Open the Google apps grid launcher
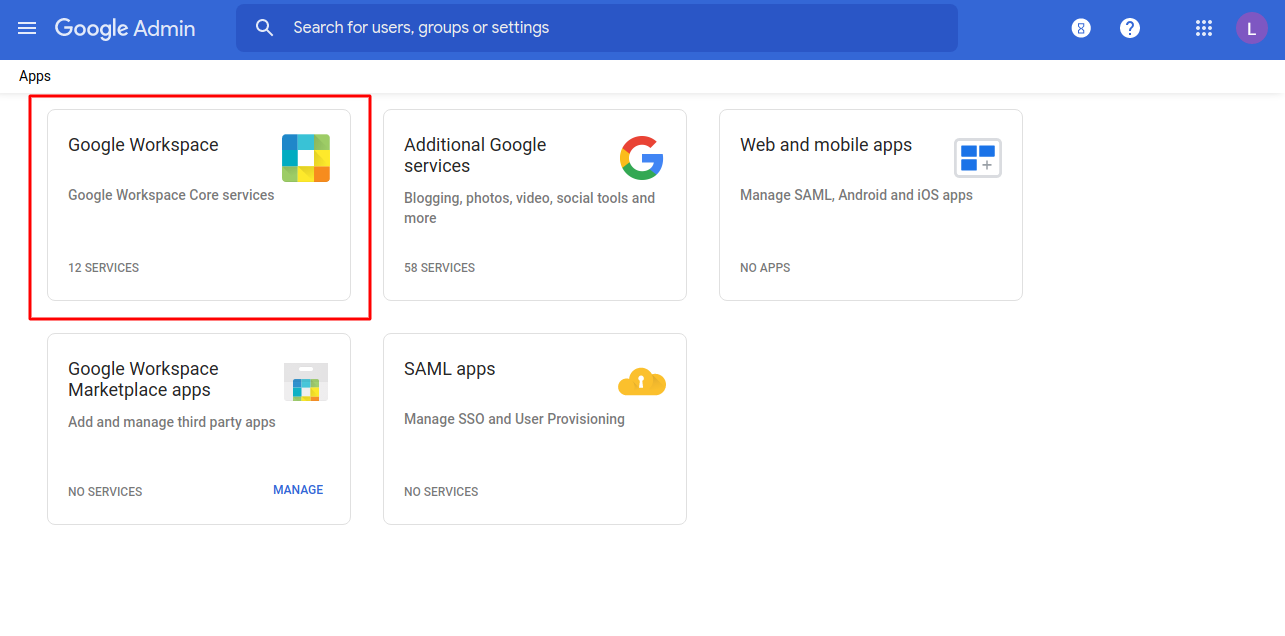The width and height of the screenshot is (1285, 636). pyautogui.click(x=1204, y=28)
